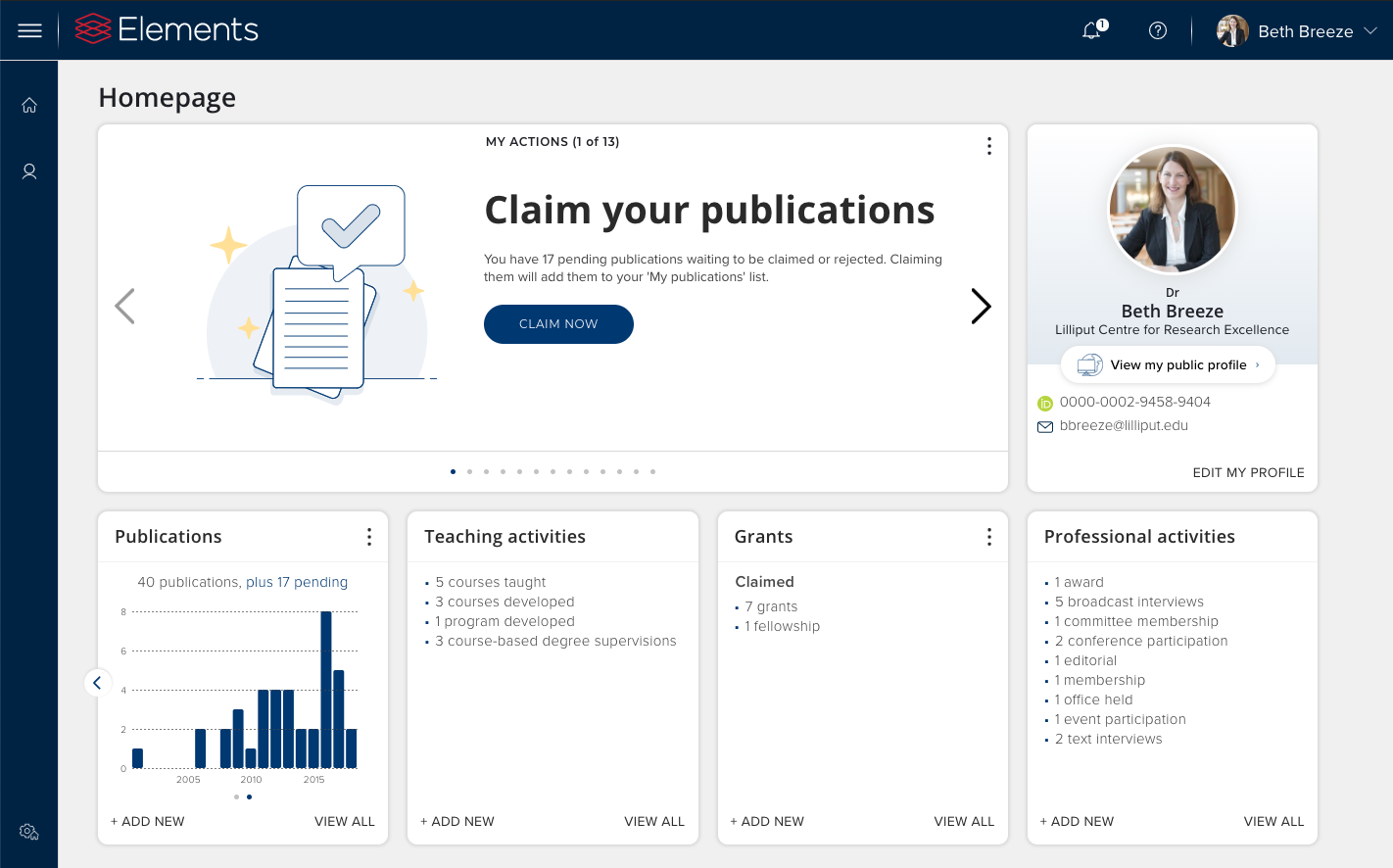Advance to the next action slide

tap(981, 307)
